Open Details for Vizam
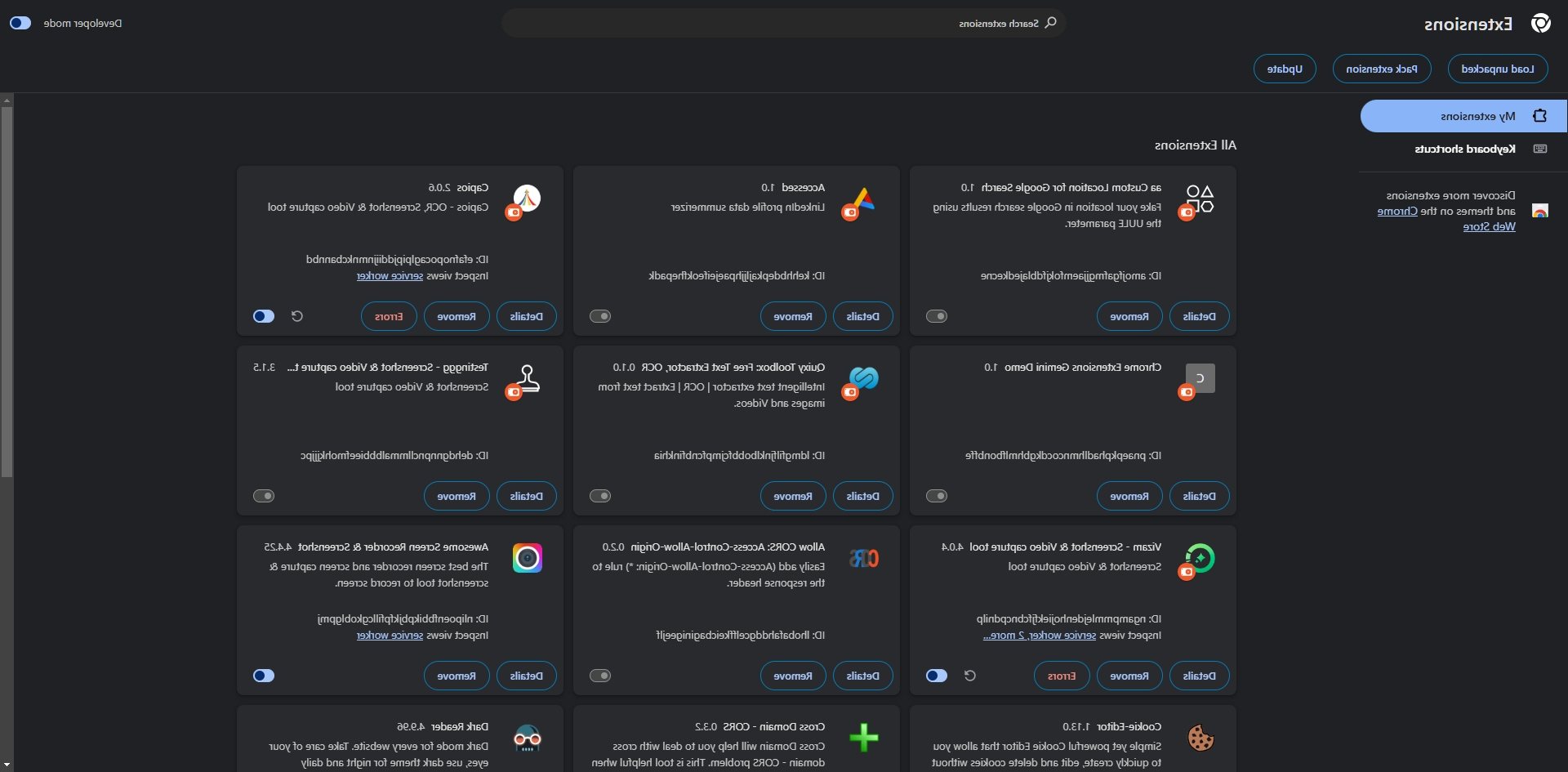1568x772 pixels. click(x=1199, y=676)
